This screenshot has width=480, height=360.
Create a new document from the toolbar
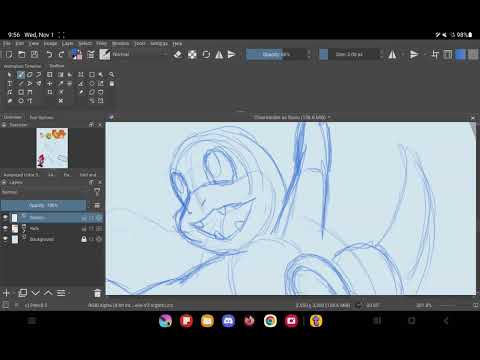(x=9, y=54)
